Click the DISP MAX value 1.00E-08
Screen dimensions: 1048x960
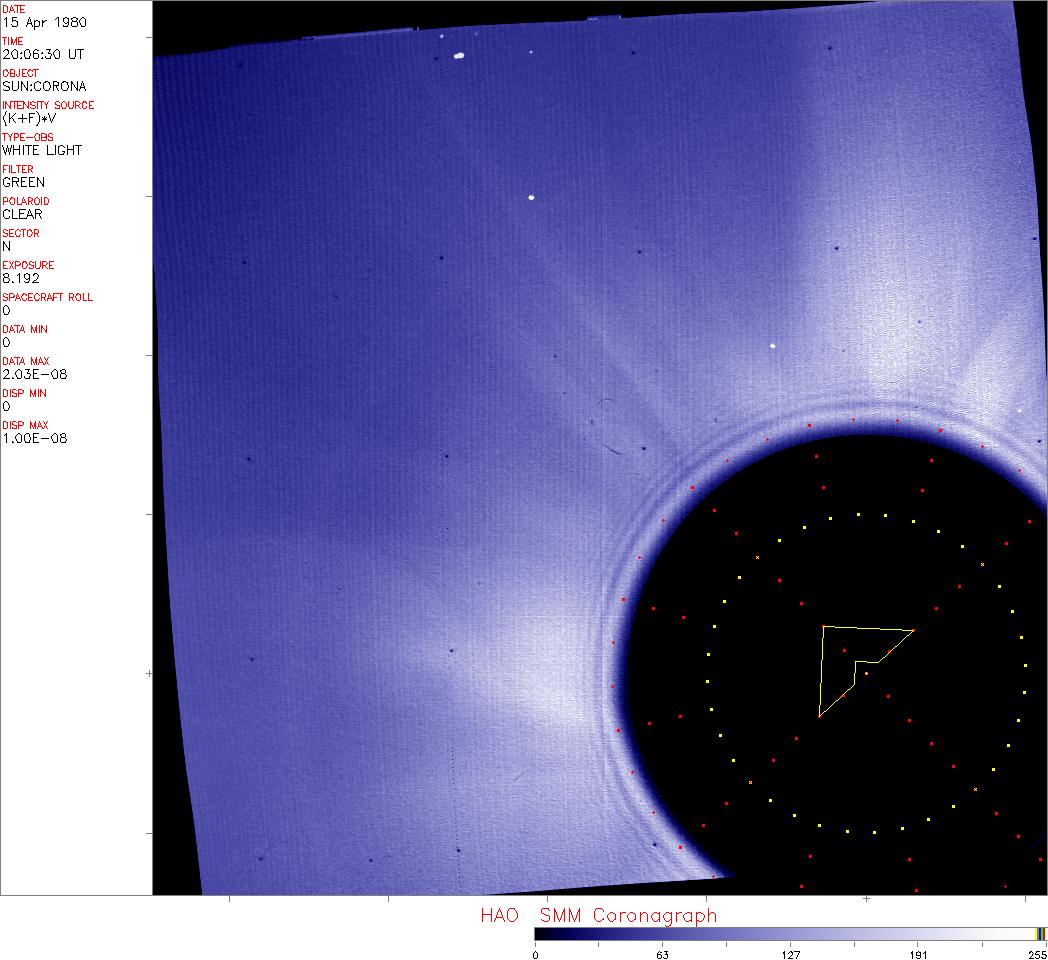click(34, 438)
